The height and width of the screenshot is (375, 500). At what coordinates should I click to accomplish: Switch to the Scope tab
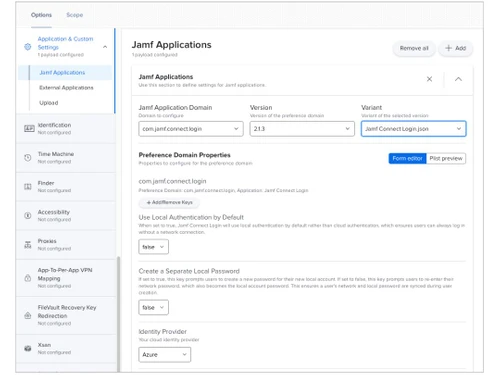coord(75,15)
